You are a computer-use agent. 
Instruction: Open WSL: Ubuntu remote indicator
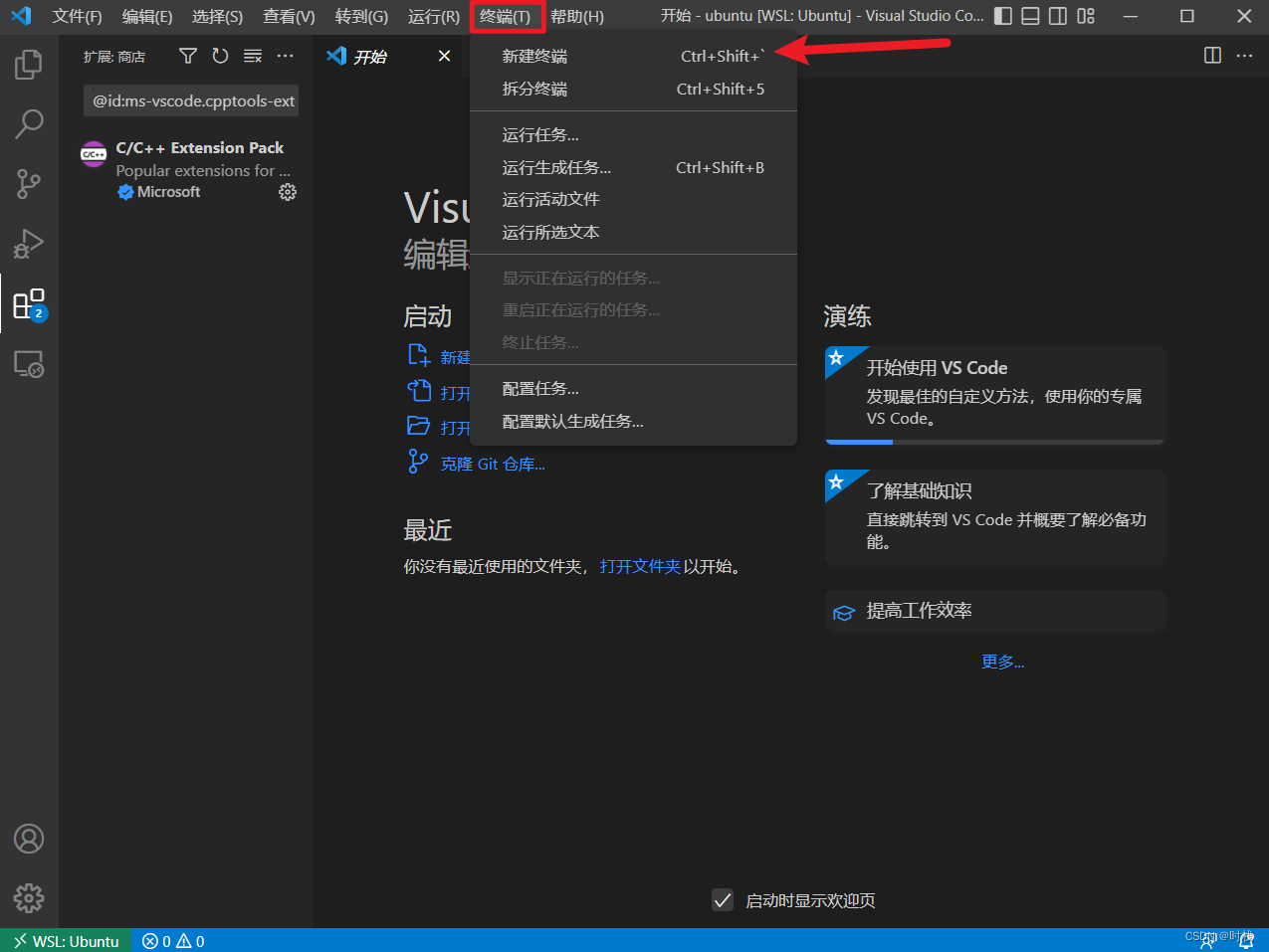[x=66, y=941]
